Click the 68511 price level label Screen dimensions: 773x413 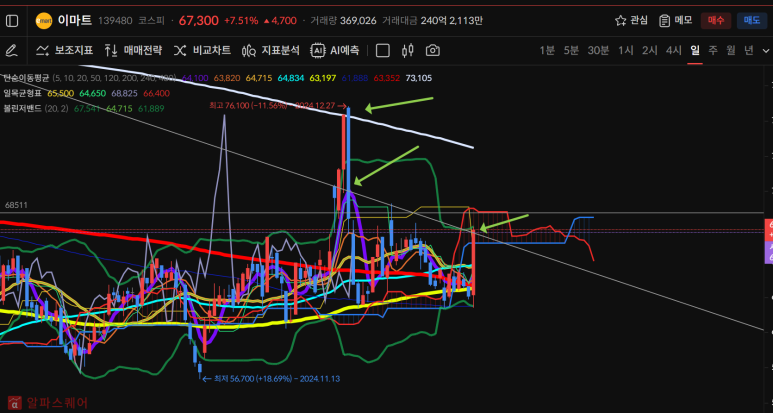[x=16, y=205]
